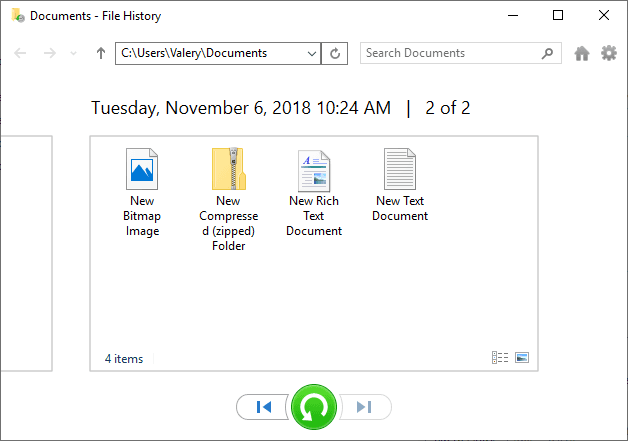Go up one folder level
The height and width of the screenshot is (441, 628).
pyautogui.click(x=101, y=53)
